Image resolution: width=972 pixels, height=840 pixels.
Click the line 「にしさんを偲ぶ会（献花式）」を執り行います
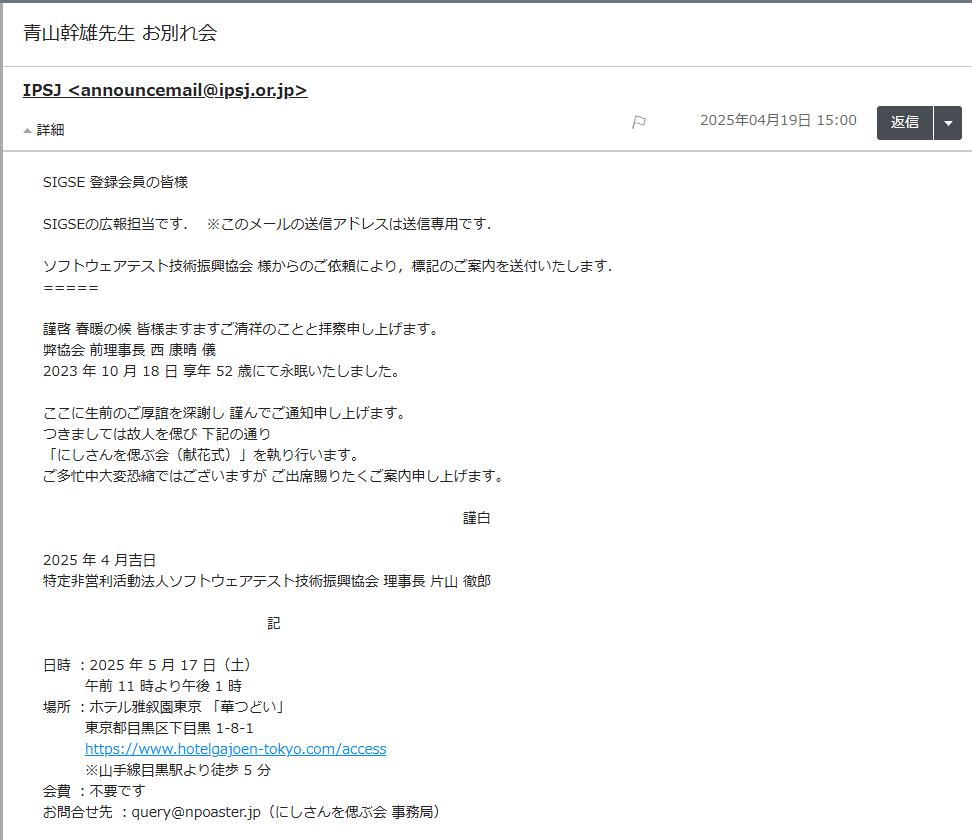coord(203,455)
